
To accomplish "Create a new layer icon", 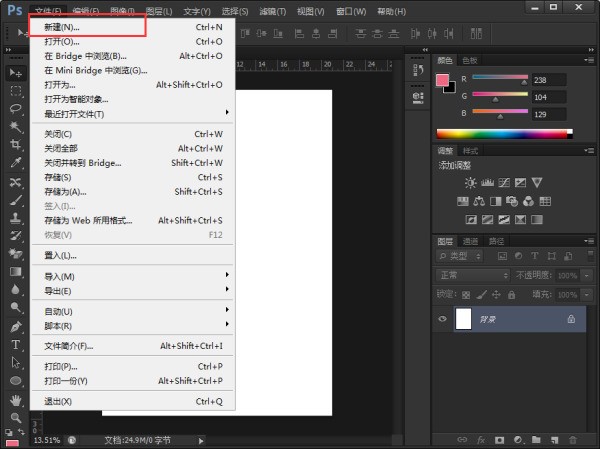I will click(x=554, y=440).
